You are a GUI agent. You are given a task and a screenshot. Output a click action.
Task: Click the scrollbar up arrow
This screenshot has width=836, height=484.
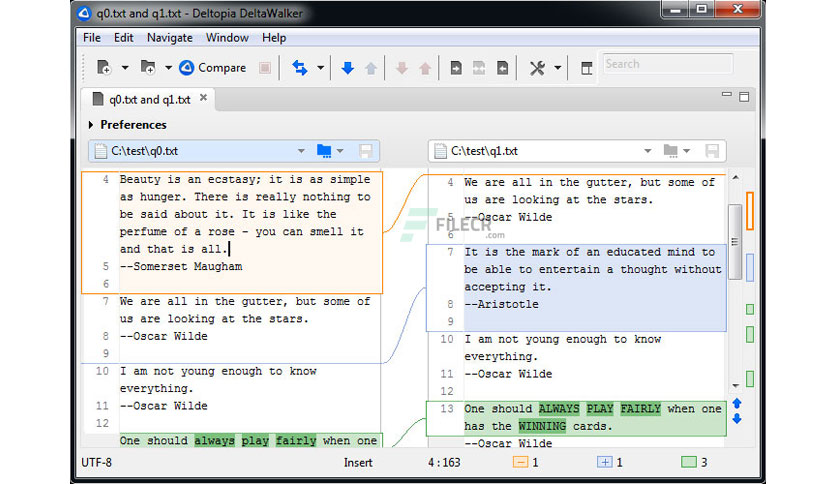point(735,178)
